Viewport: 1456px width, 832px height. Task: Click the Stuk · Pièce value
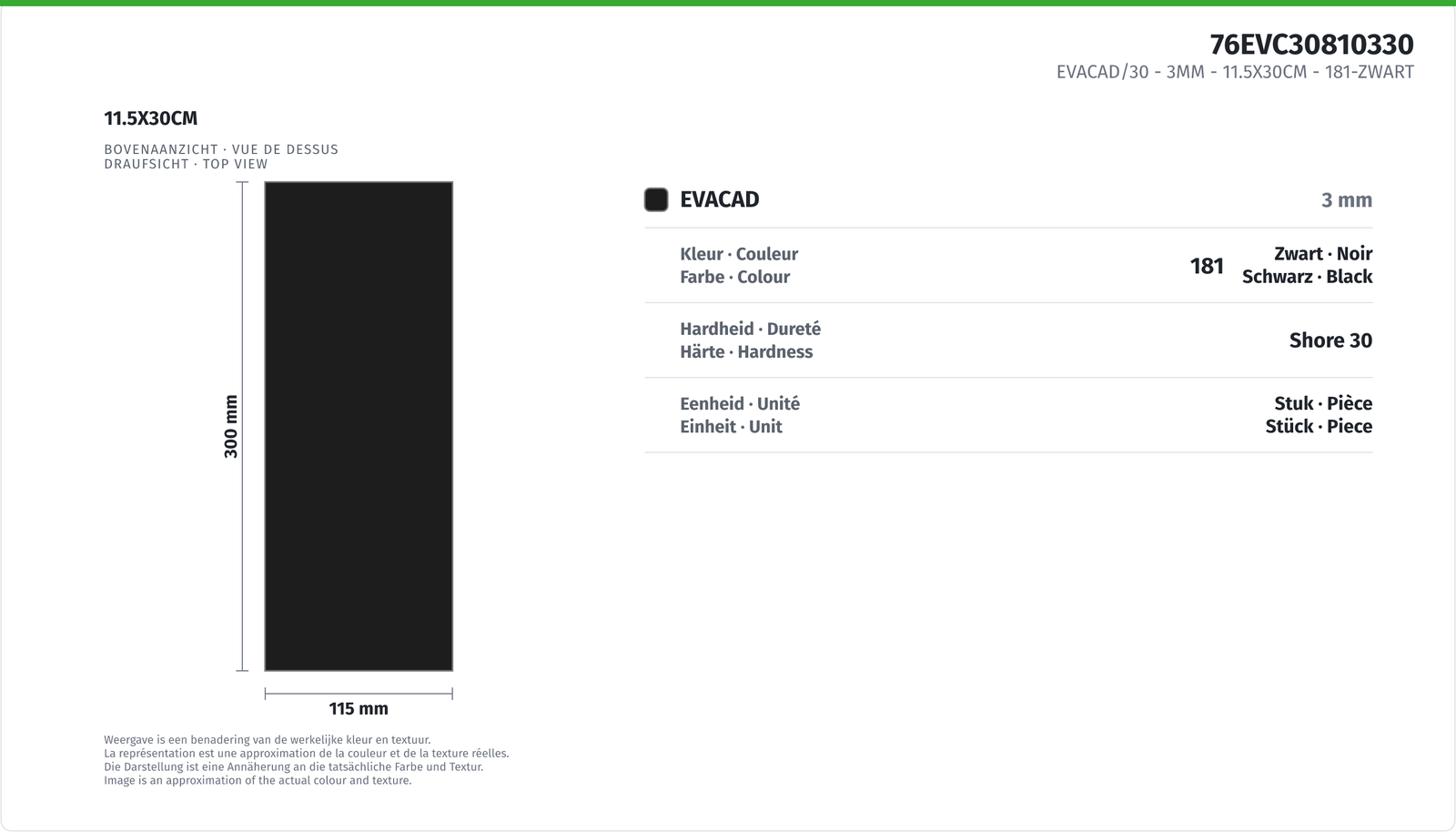[1323, 403]
